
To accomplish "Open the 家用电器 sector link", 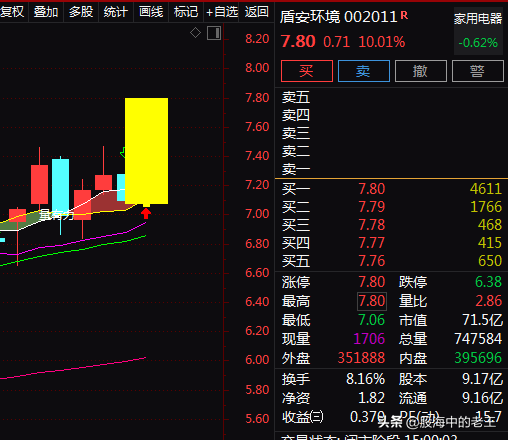I will (x=478, y=19).
